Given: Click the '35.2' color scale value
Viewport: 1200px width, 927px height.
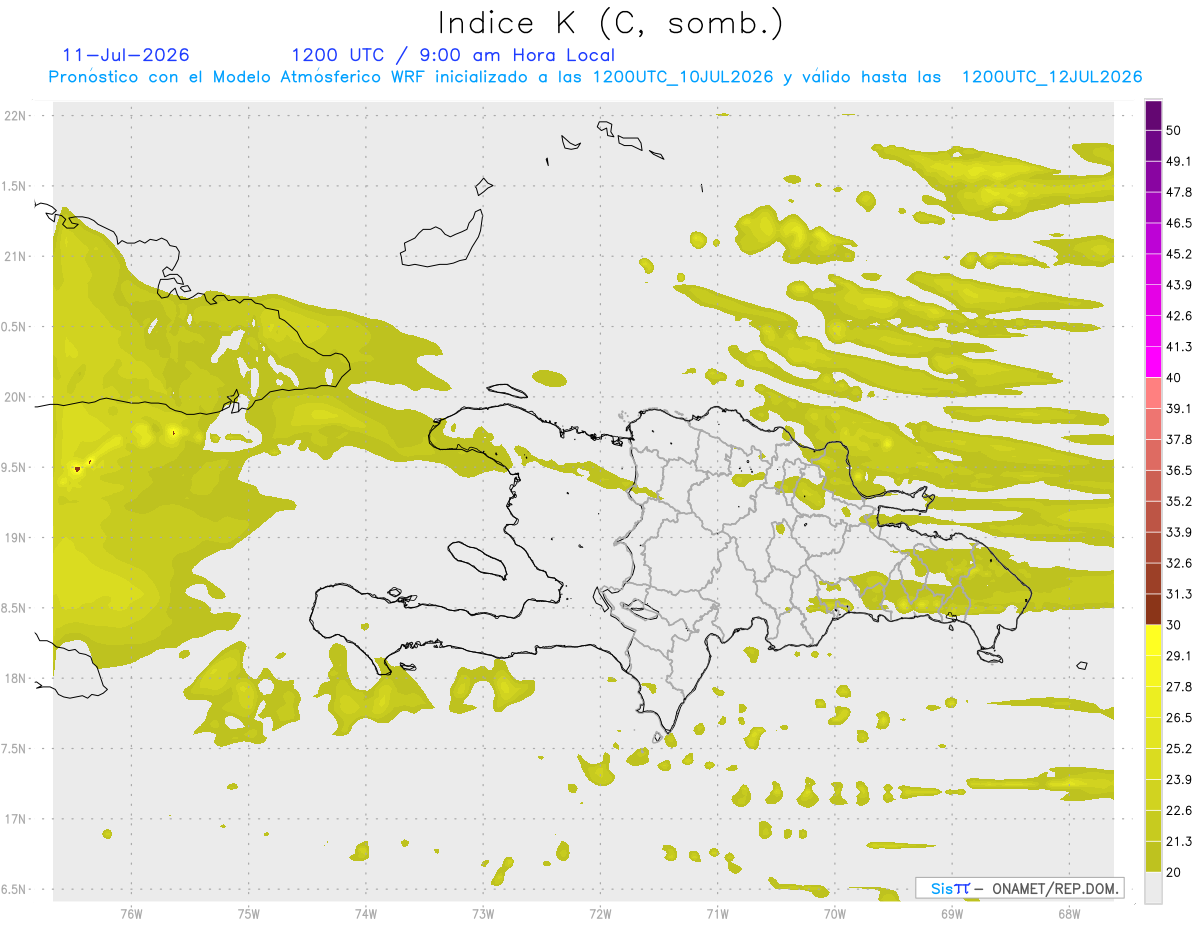Looking at the screenshot, I should pyautogui.click(x=1179, y=502).
